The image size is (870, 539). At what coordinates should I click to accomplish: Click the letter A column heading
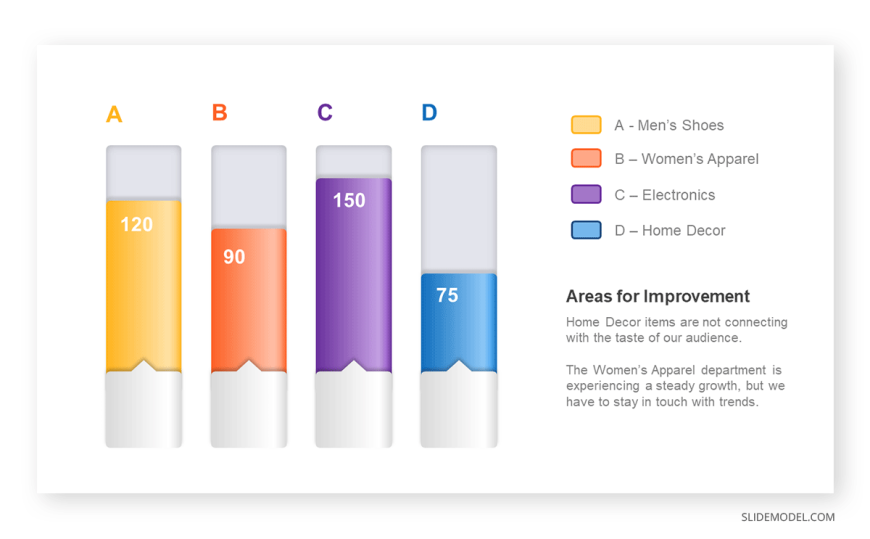[114, 114]
